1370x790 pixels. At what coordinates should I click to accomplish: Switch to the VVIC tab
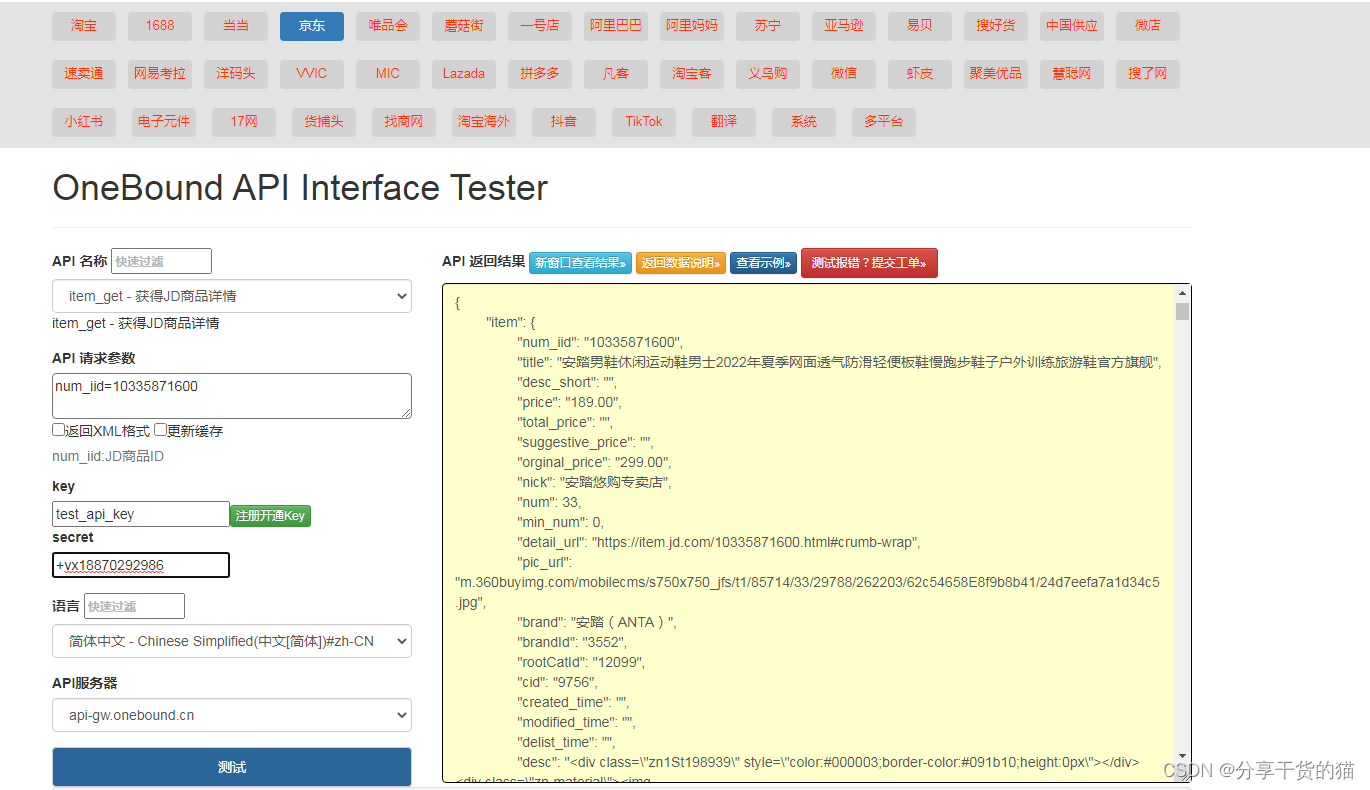point(312,74)
